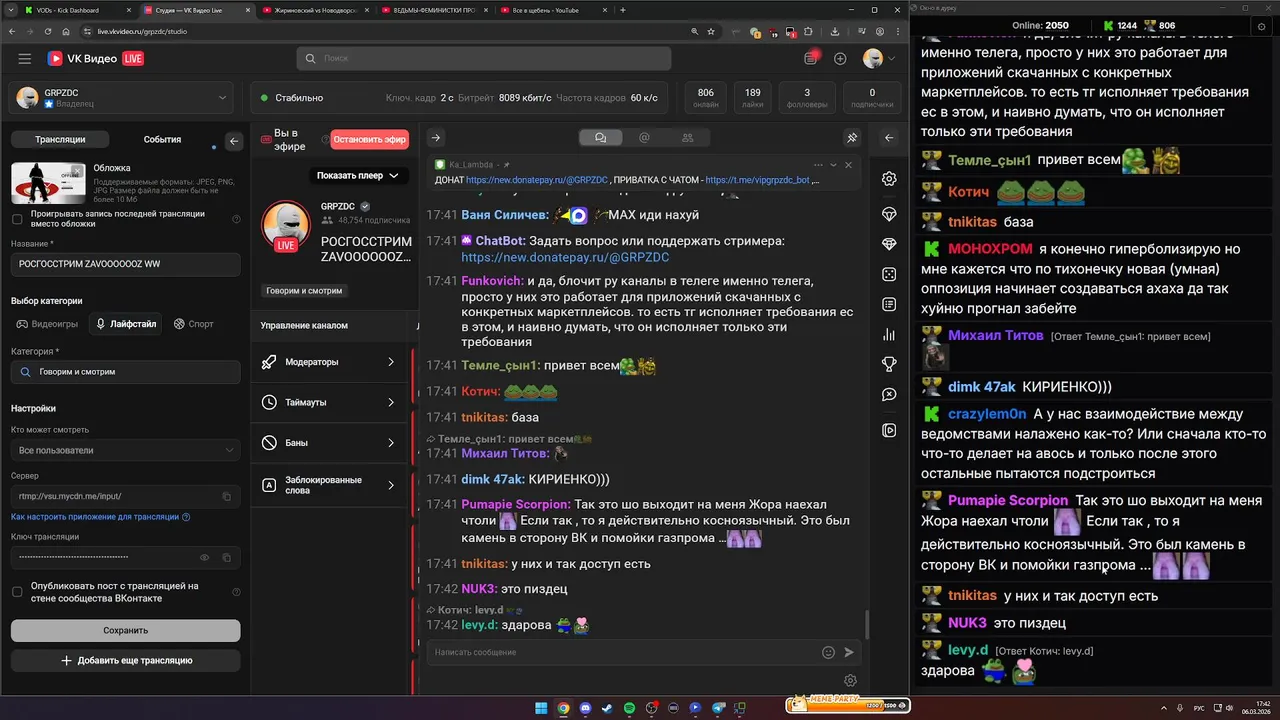Open Telegram from the taskbar

point(716,708)
